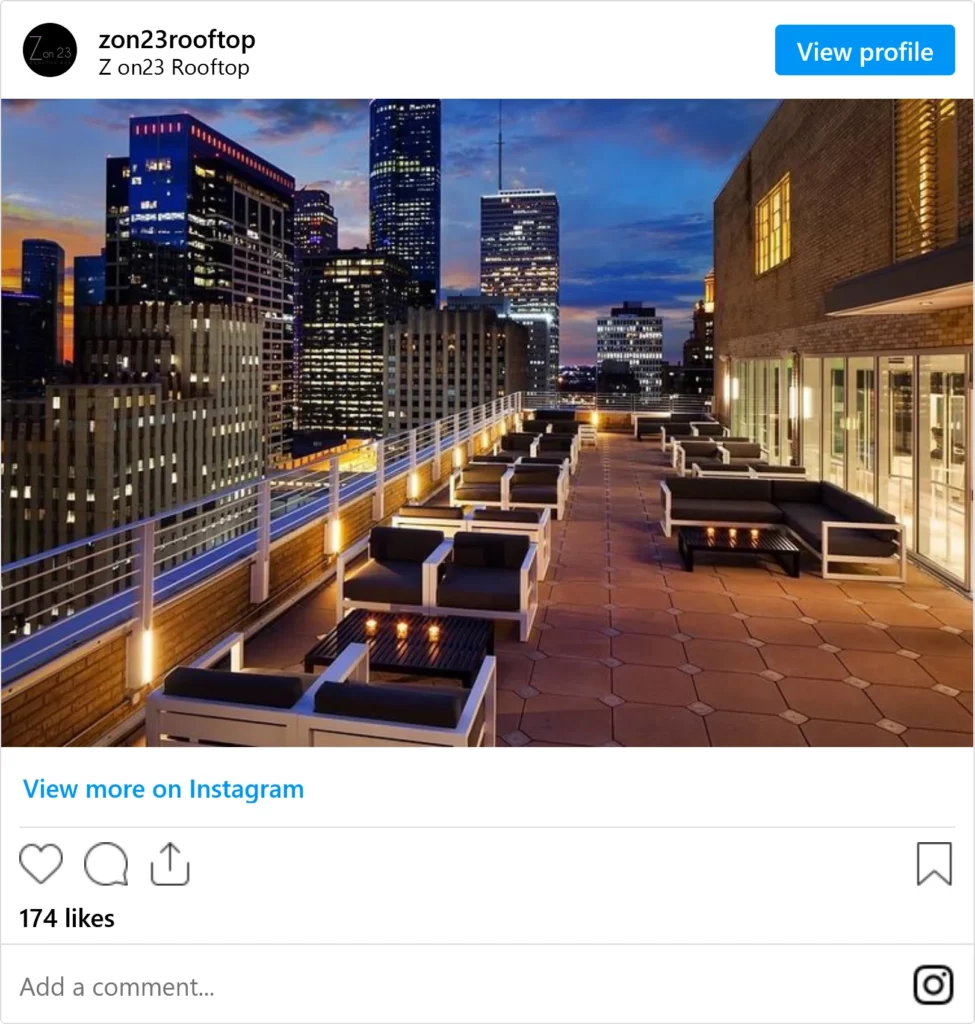Click the blue View profile button

click(x=865, y=50)
